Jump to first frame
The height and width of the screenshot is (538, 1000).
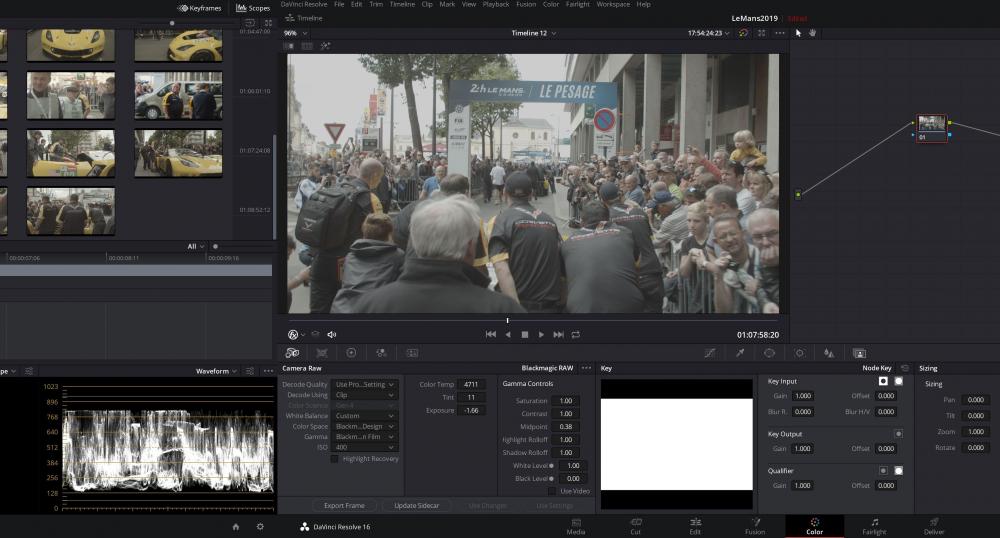(490, 335)
